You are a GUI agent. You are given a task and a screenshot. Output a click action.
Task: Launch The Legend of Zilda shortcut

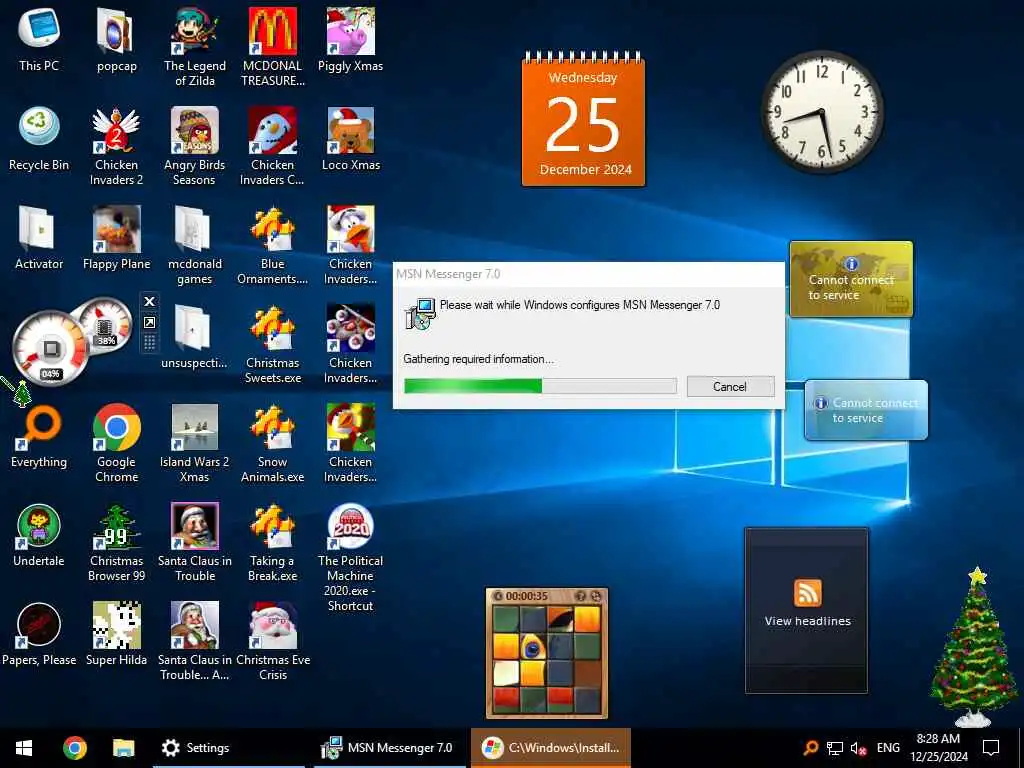click(195, 46)
